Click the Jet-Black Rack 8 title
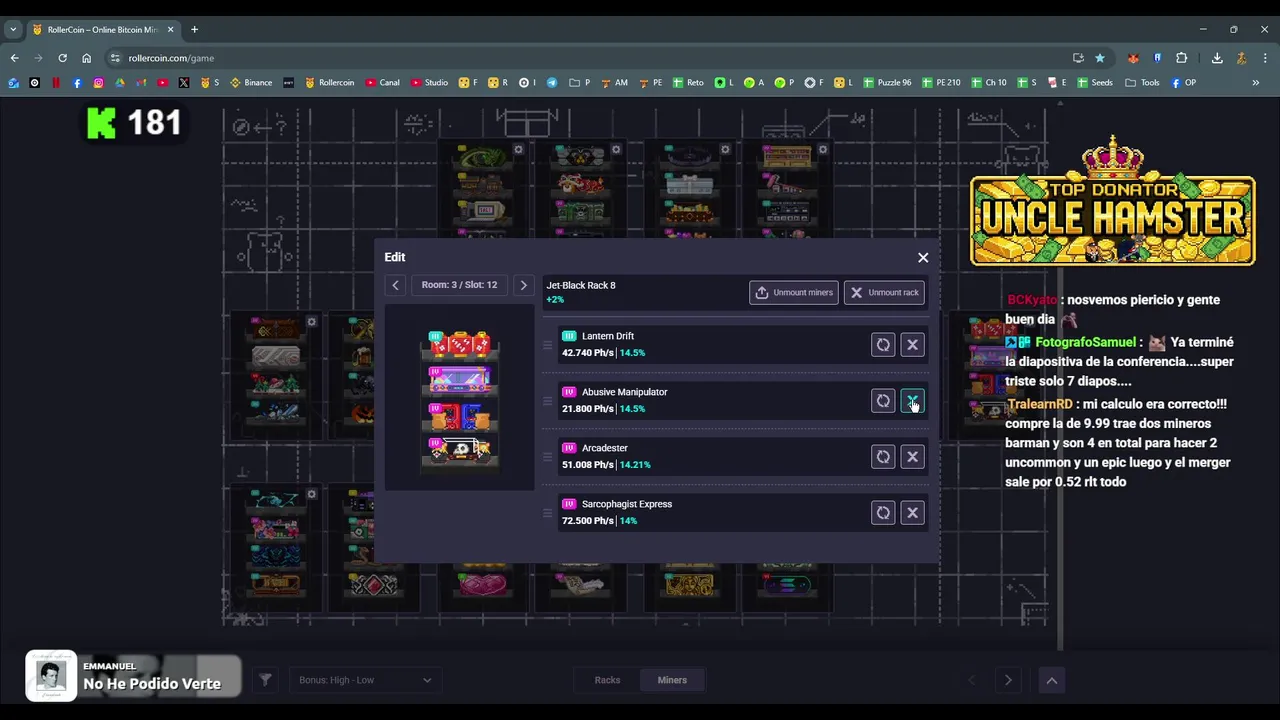 pyautogui.click(x=581, y=285)
